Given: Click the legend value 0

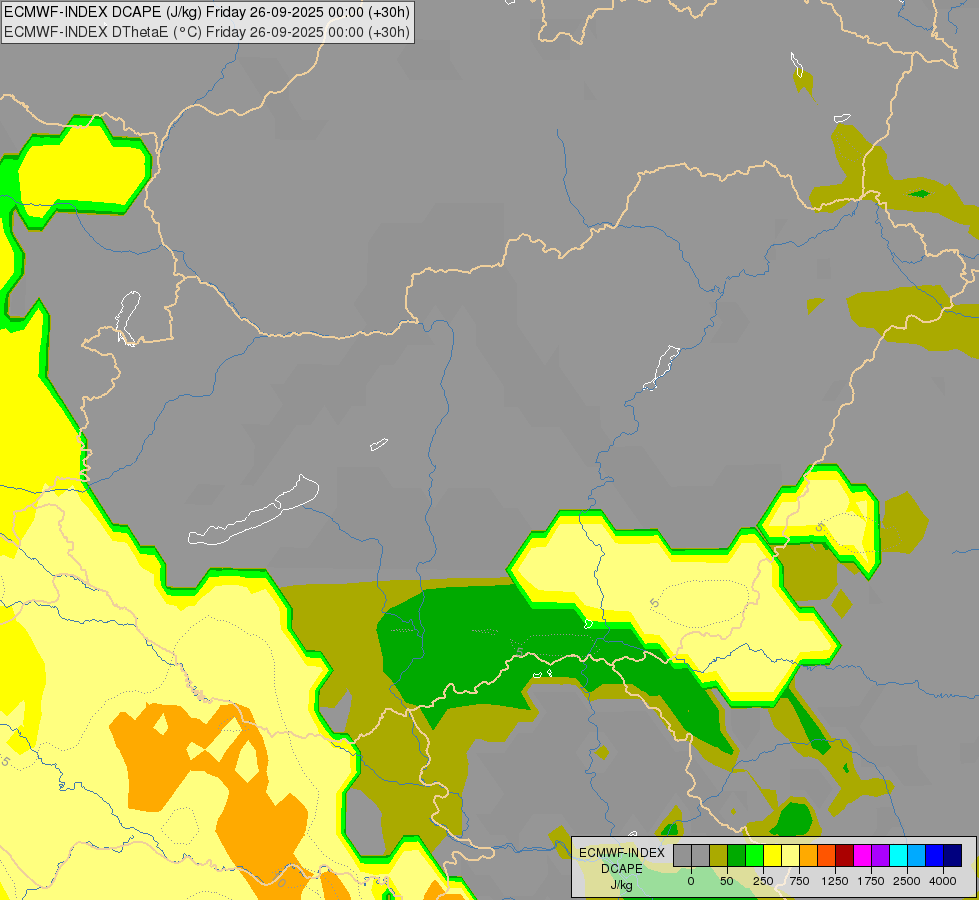Looking at the screenshot, I should click(691, 881).
